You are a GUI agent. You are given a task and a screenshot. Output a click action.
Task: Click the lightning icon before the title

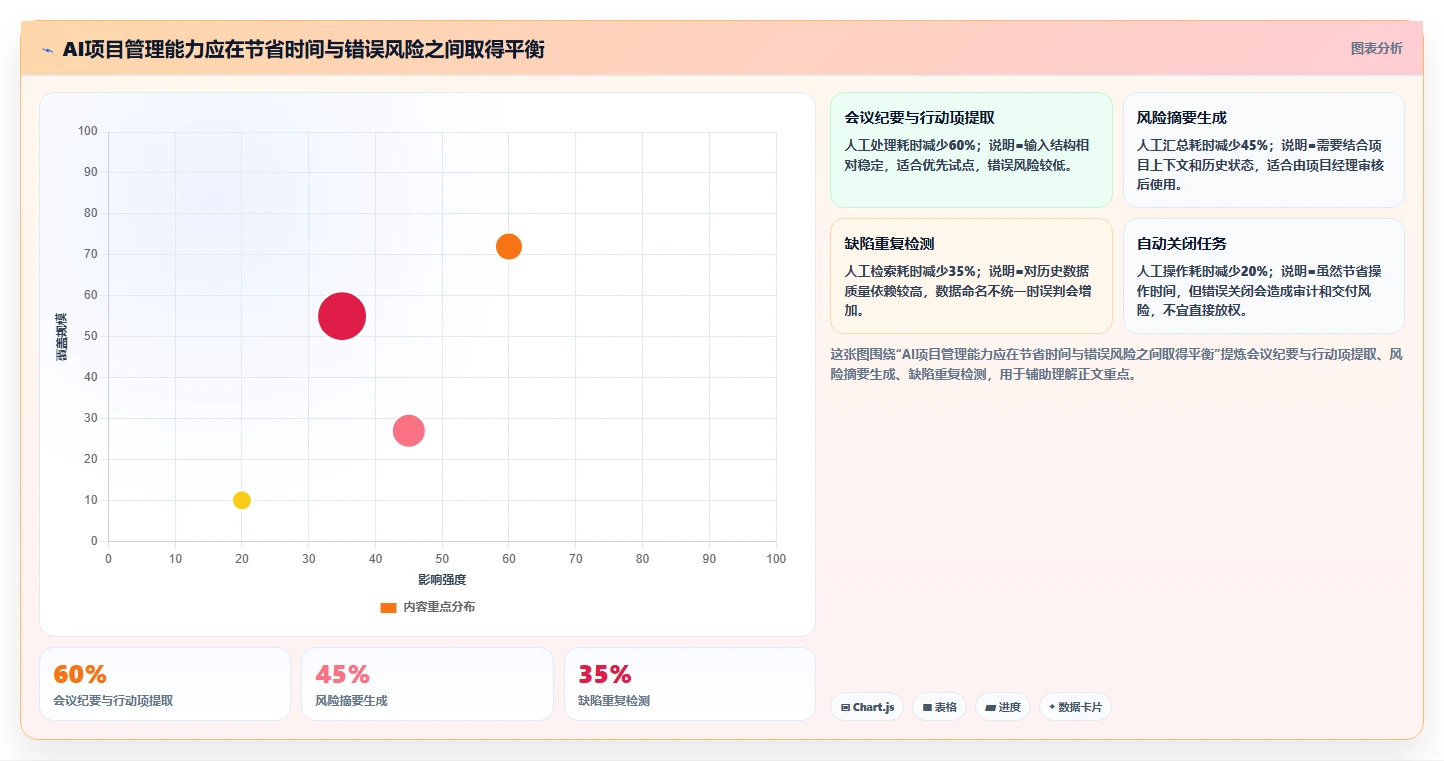48,50
